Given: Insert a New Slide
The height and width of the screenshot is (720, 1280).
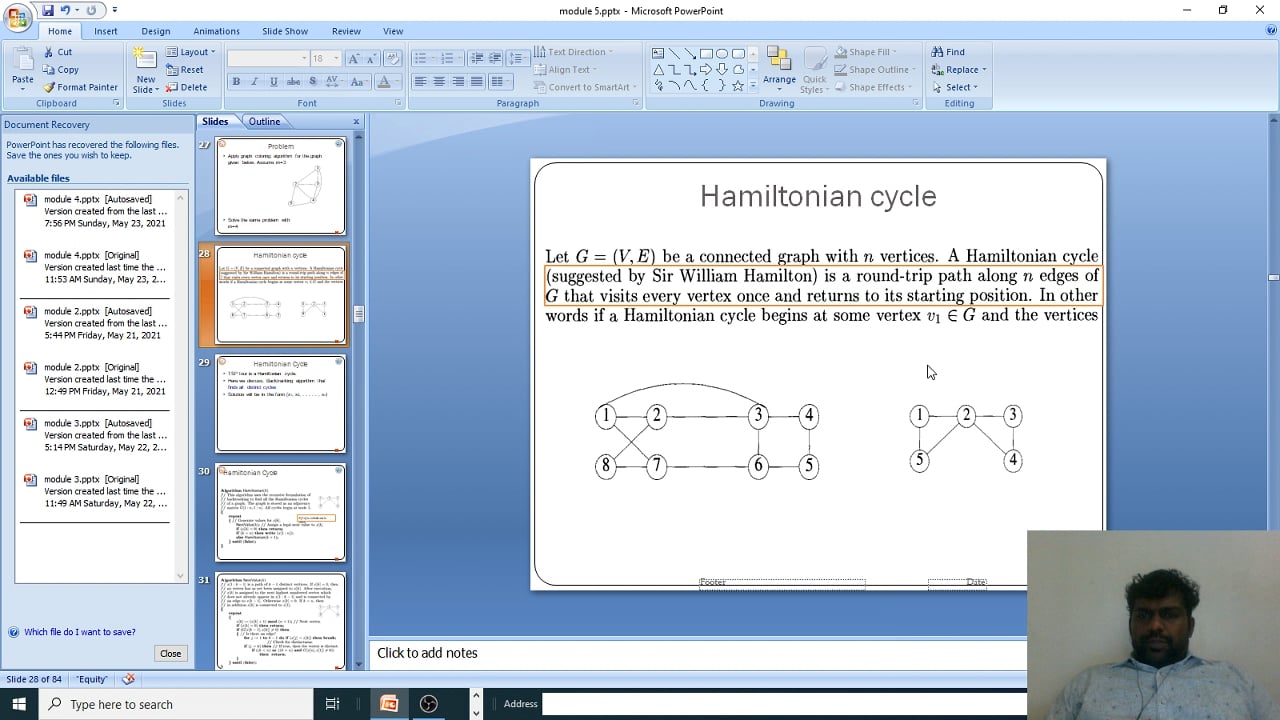Looking at the screenshot, I should coord(146,70).
